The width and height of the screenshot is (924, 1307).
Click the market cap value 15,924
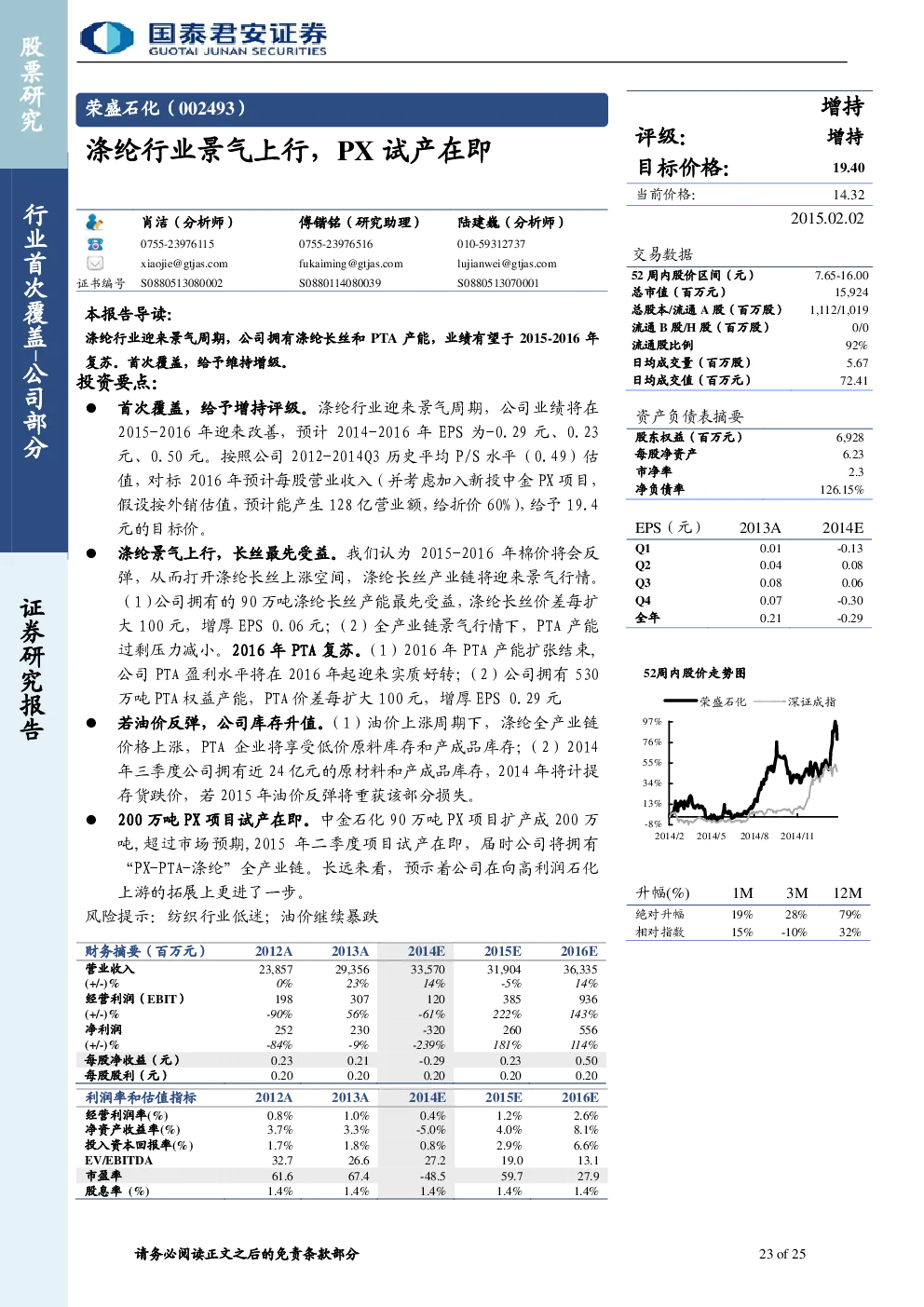[851, 293]
